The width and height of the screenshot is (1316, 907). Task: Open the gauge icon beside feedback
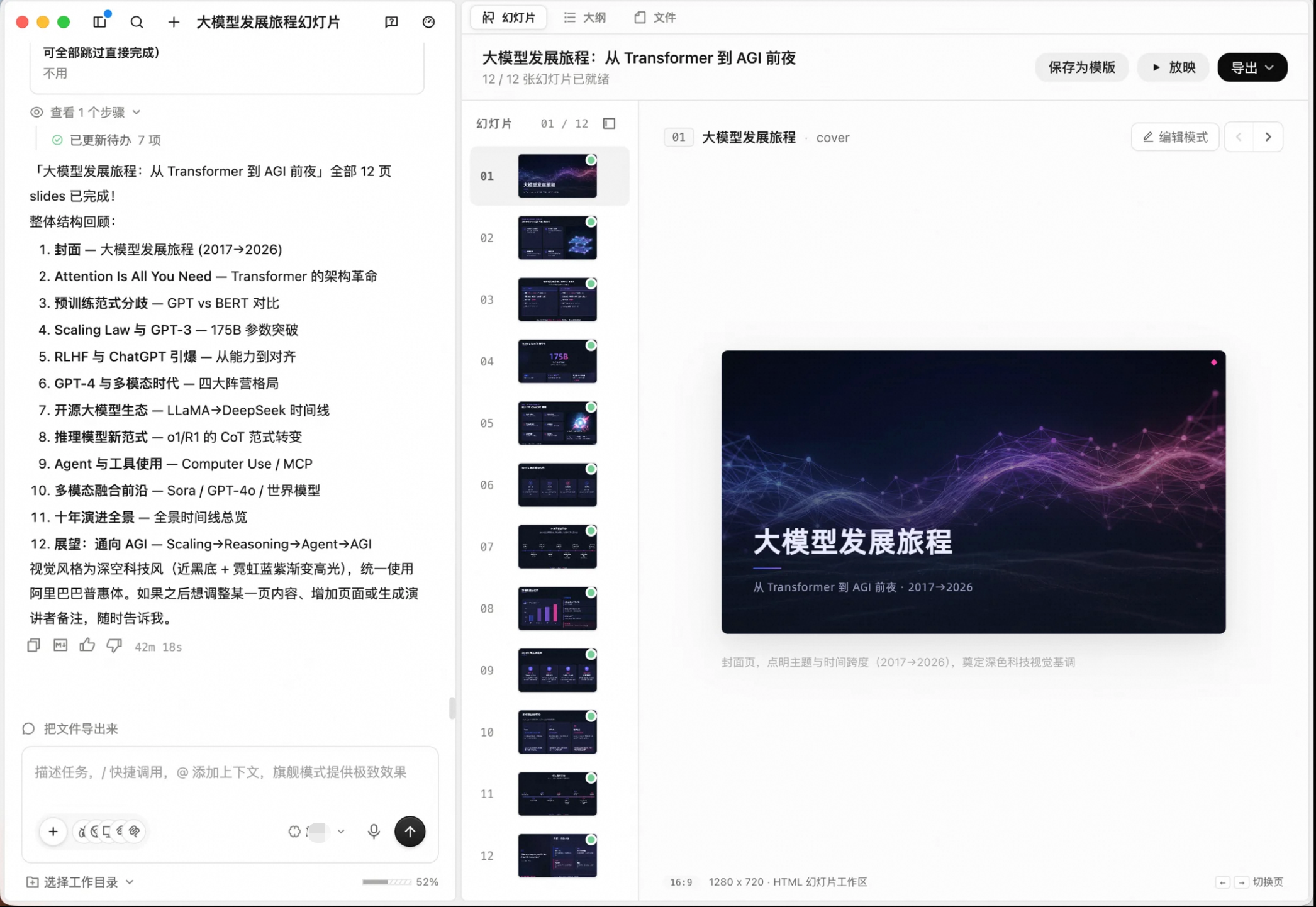click(428, 22)
